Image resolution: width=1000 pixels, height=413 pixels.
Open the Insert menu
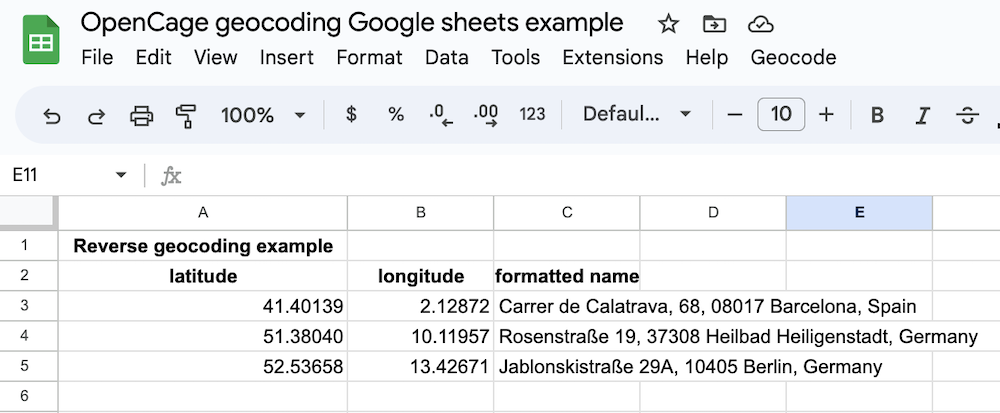click(286, 57)
